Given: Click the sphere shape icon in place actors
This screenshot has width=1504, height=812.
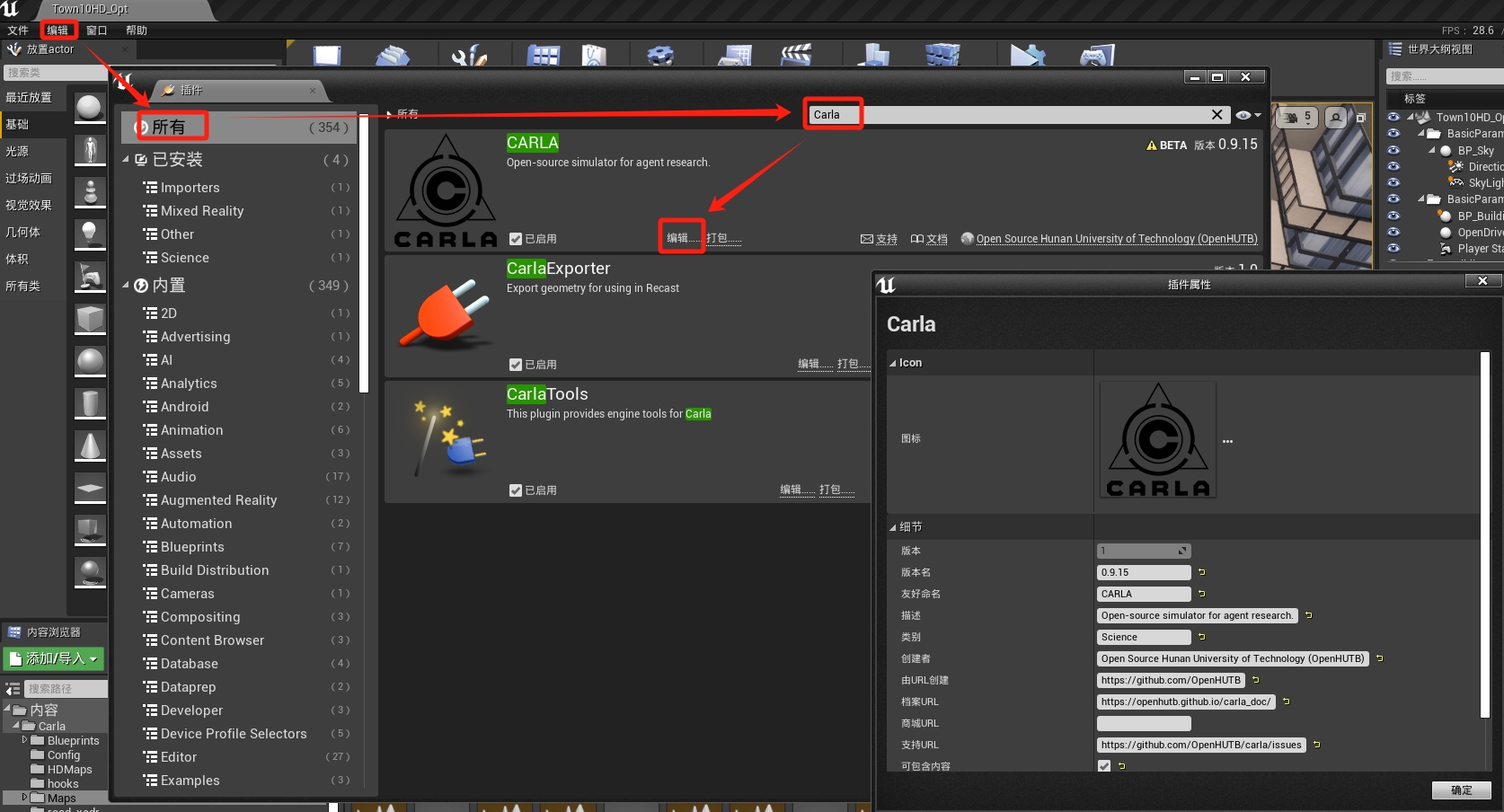Looking at the screenshot, I should tap(90, 361).
